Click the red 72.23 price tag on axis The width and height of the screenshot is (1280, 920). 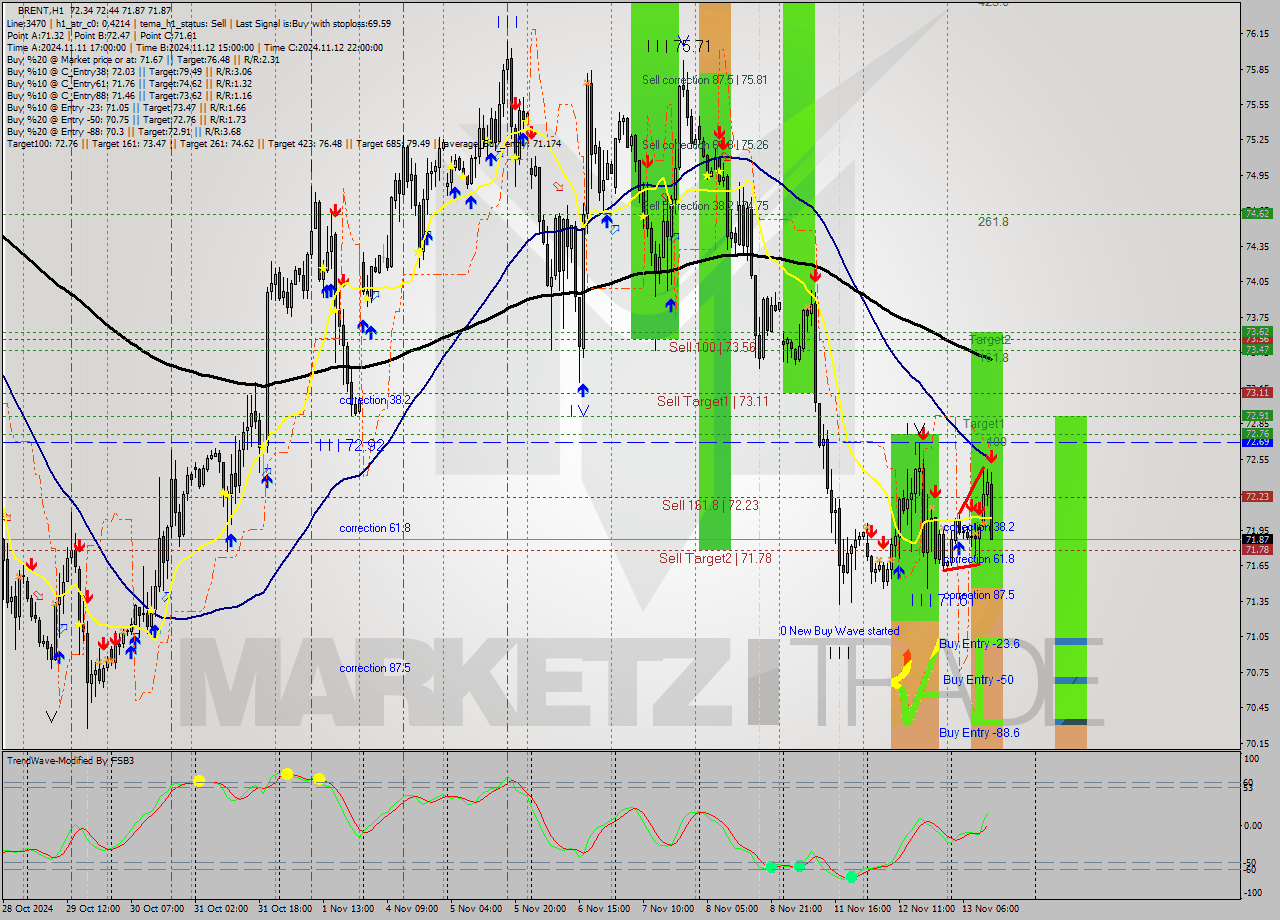tap(1256, 496)
